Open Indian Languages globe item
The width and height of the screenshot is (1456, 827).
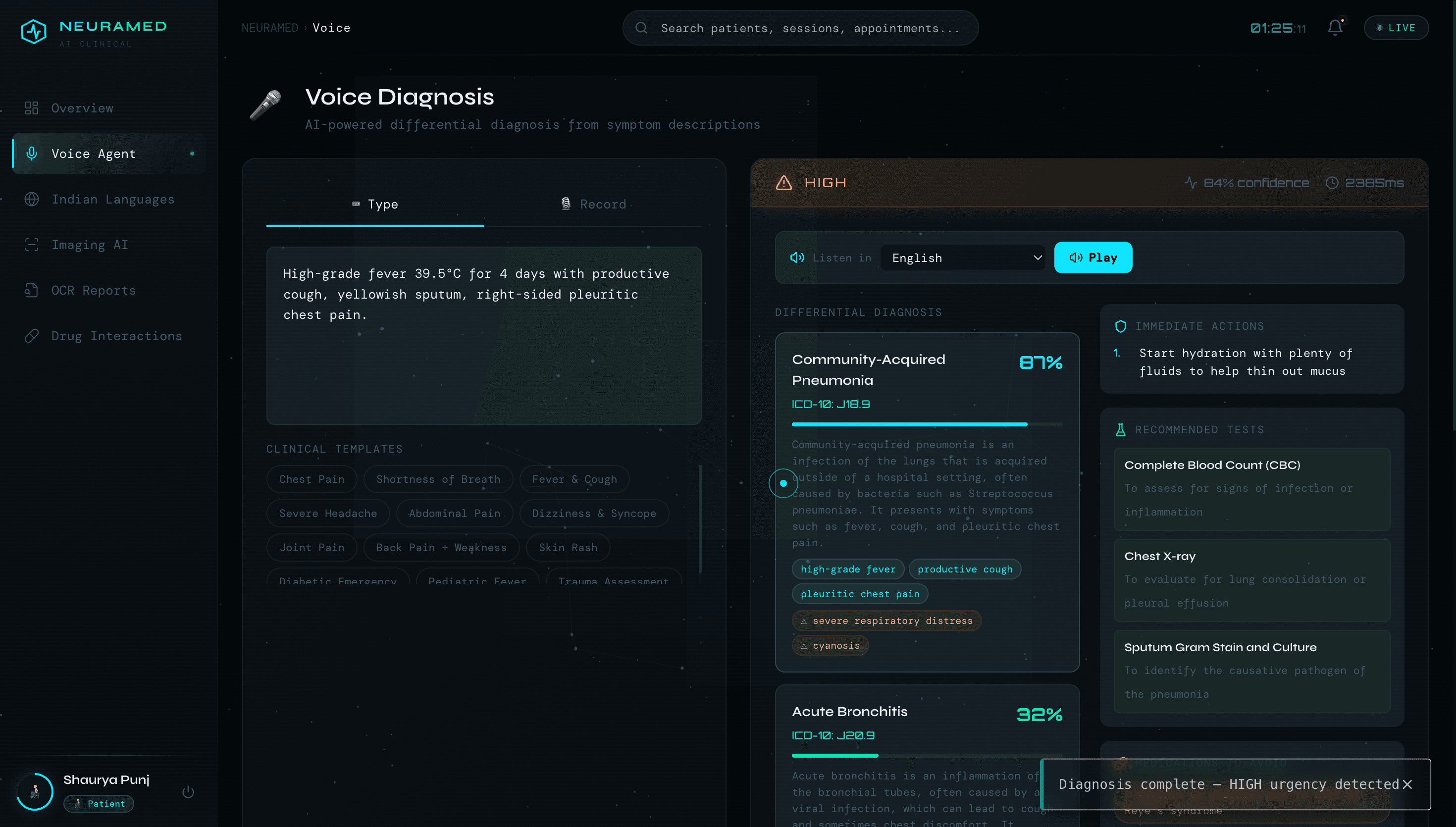click(x=112, y=200)
